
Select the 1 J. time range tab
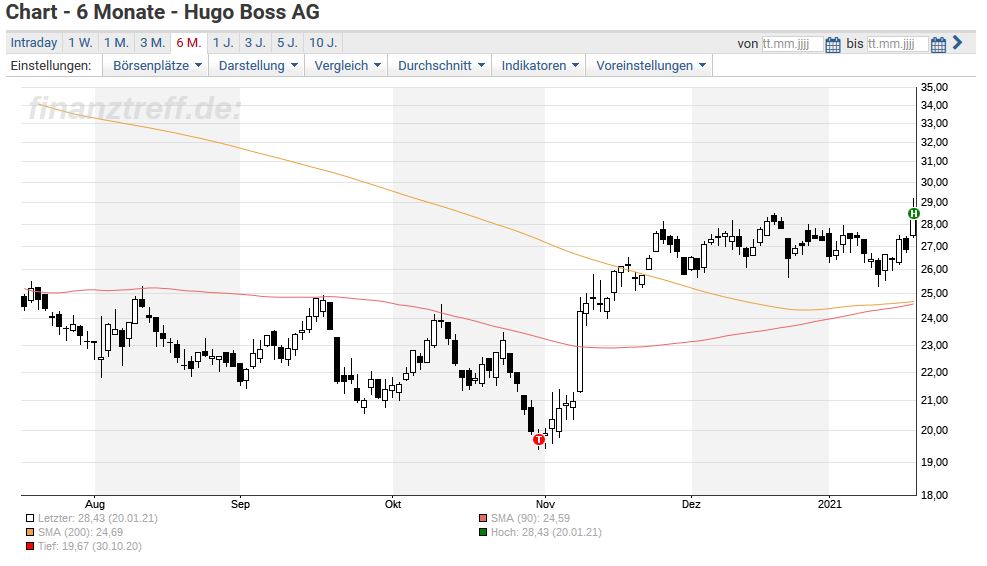tap(223, 43)
